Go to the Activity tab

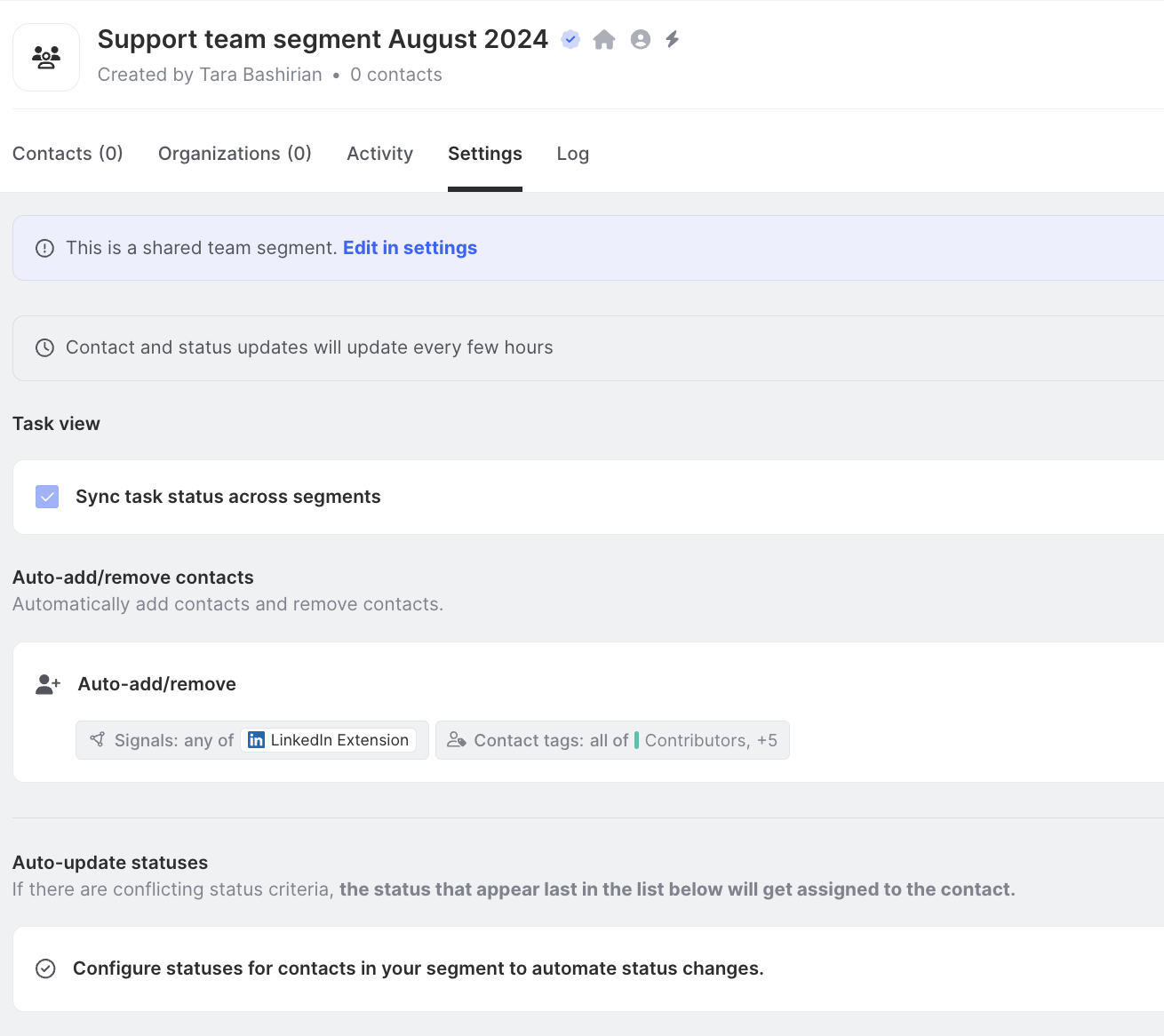click(x=379, y=154)
